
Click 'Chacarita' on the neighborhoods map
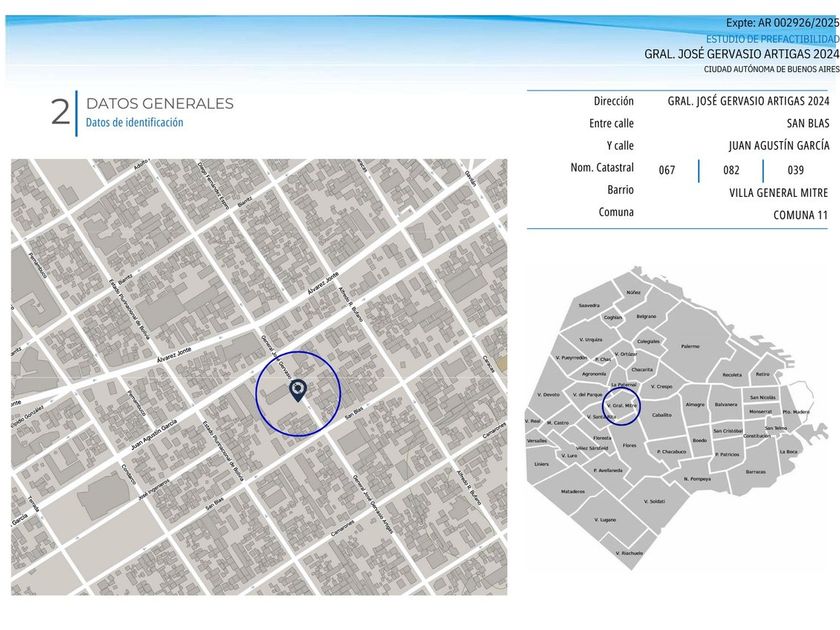tap(642, 369)
